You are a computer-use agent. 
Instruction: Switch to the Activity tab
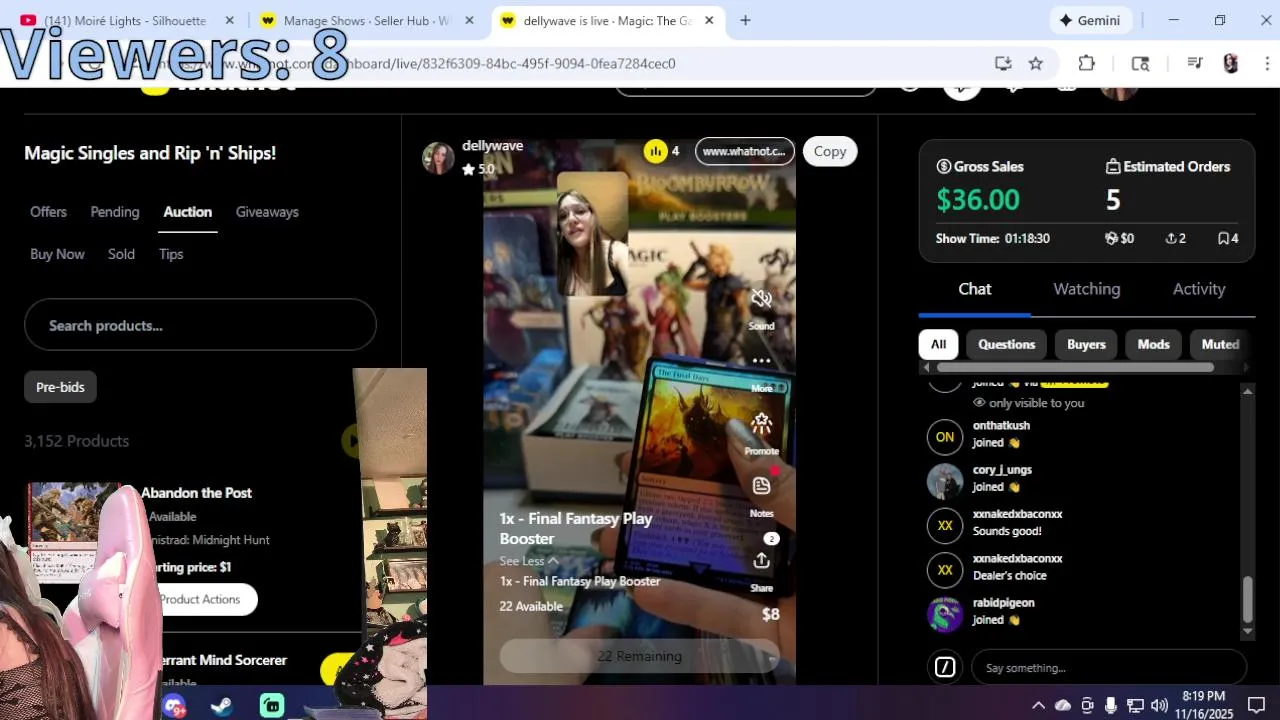click(x=1199, y=289)
